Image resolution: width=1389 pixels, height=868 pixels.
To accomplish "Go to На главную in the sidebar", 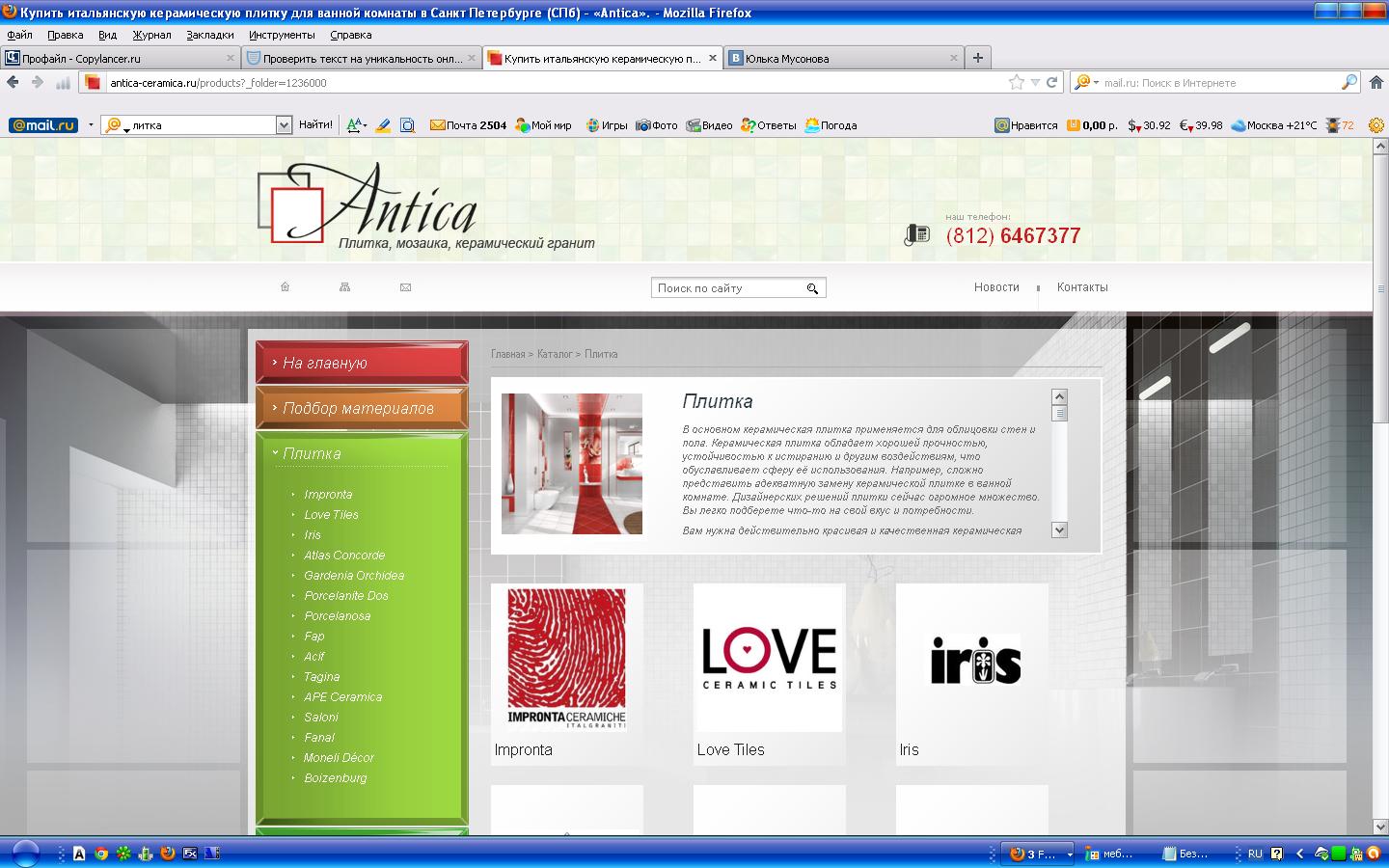I will point(362,363).
